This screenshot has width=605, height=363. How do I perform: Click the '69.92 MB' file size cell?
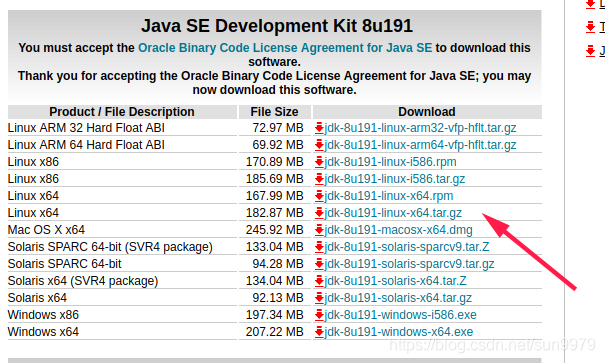click(x=278, y=145)
